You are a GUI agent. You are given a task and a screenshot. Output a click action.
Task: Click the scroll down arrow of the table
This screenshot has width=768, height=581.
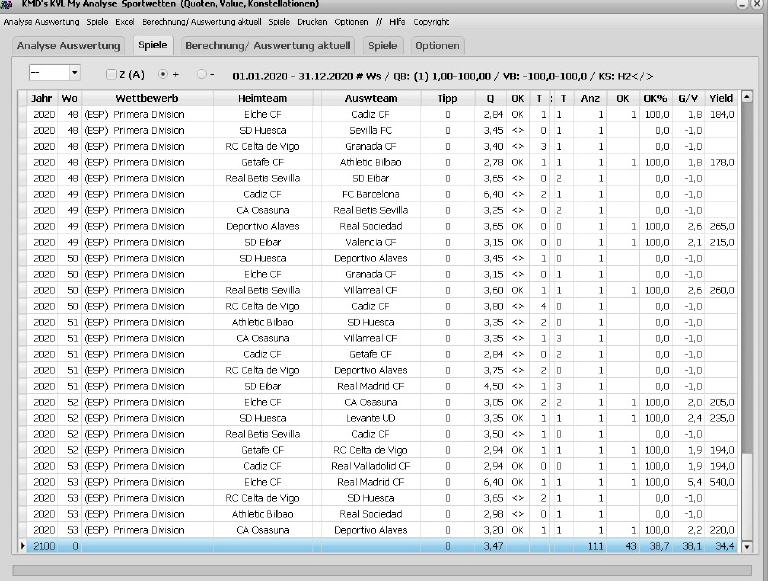(746, 547)
